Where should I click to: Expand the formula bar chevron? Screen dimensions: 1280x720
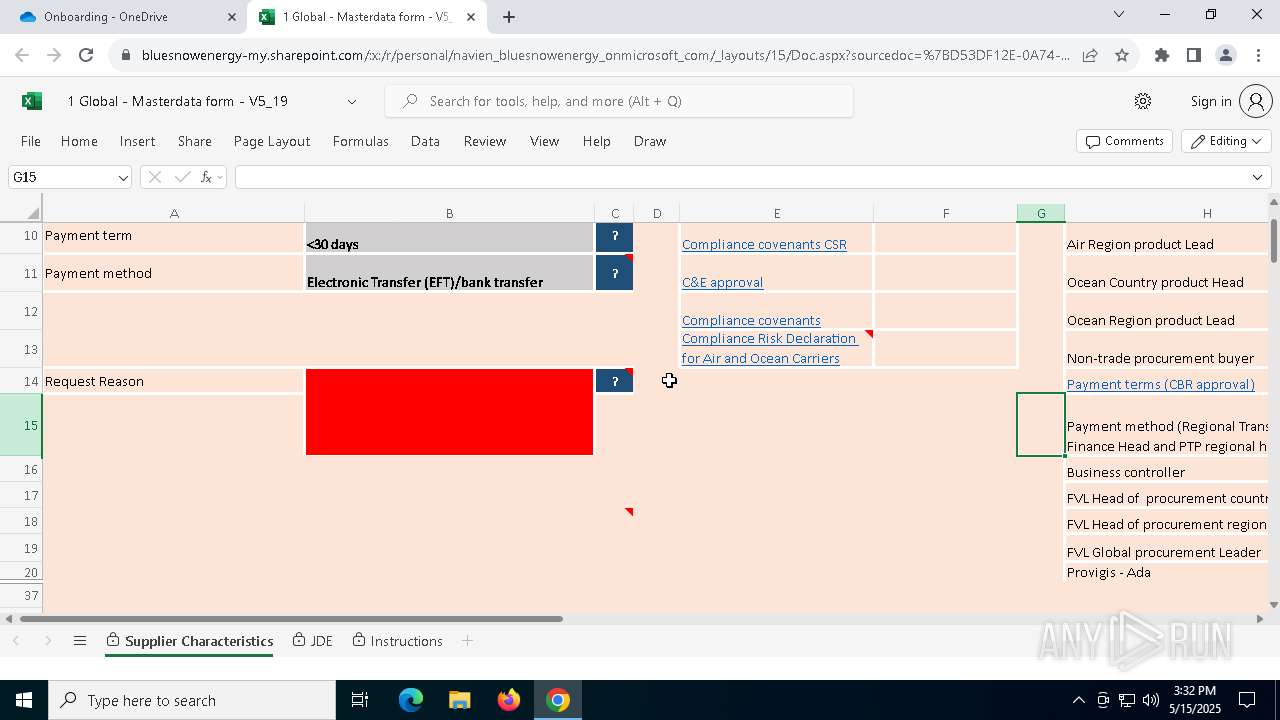tap(1257, 177)
